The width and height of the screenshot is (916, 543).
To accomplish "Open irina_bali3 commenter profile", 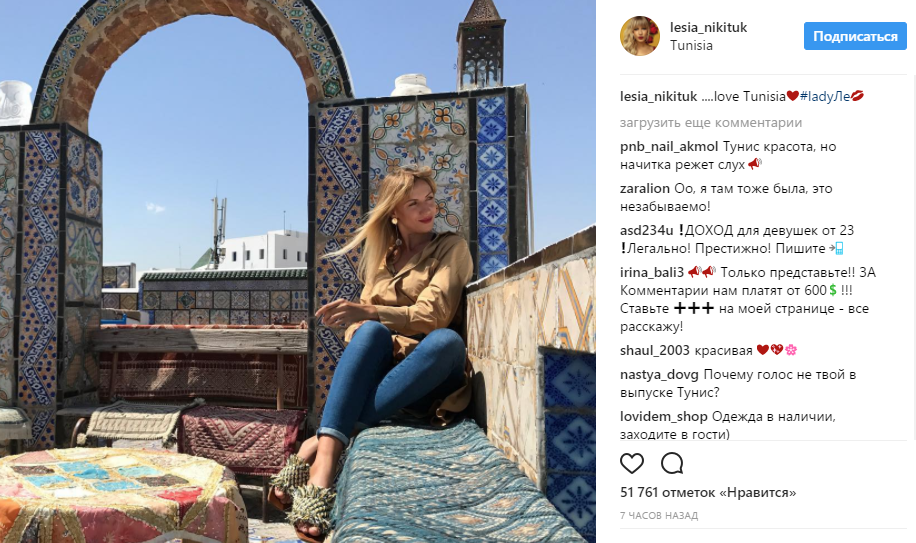I will click(652, 273).
